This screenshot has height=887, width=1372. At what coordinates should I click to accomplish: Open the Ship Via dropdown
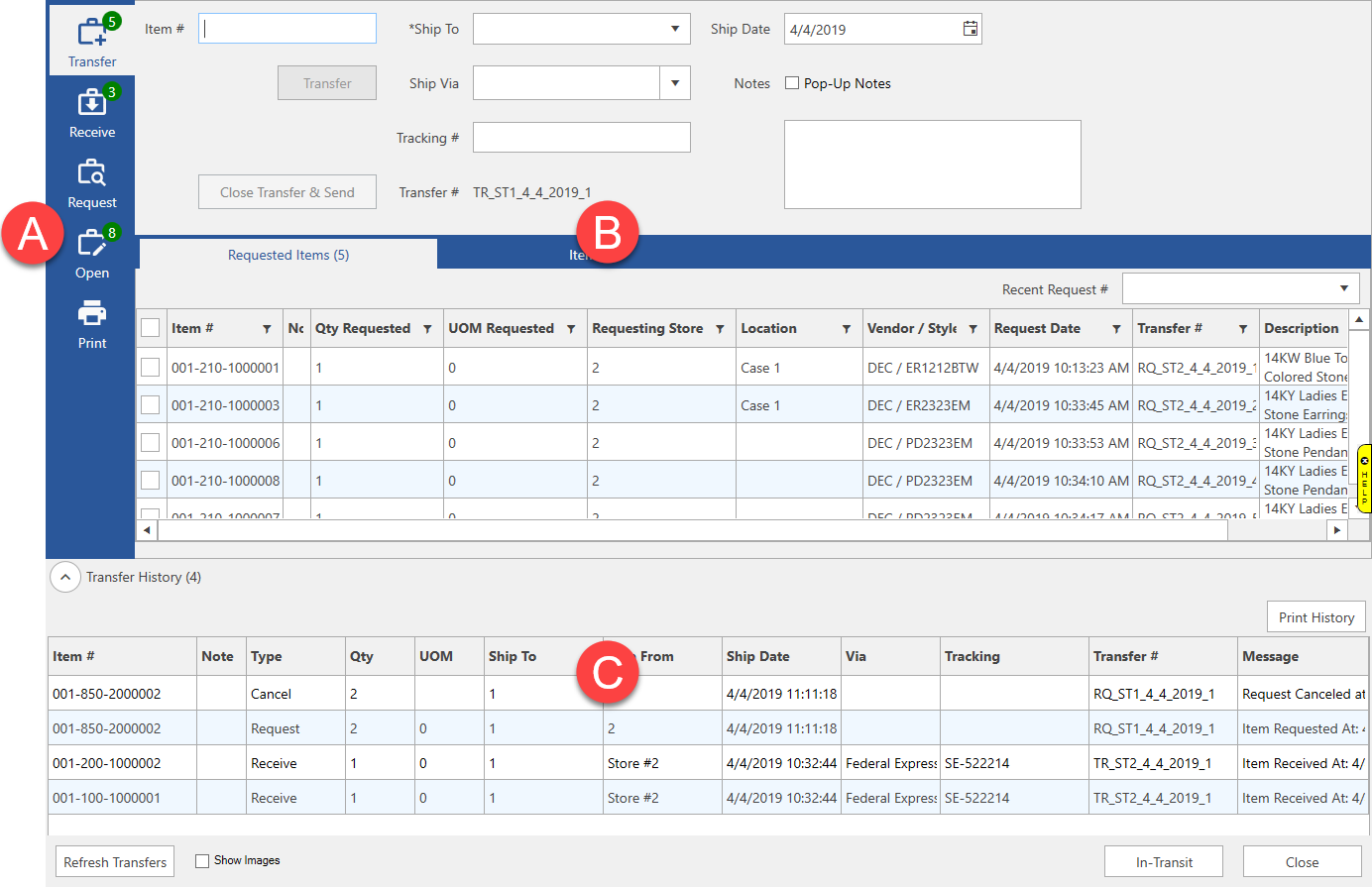(675, 83)
